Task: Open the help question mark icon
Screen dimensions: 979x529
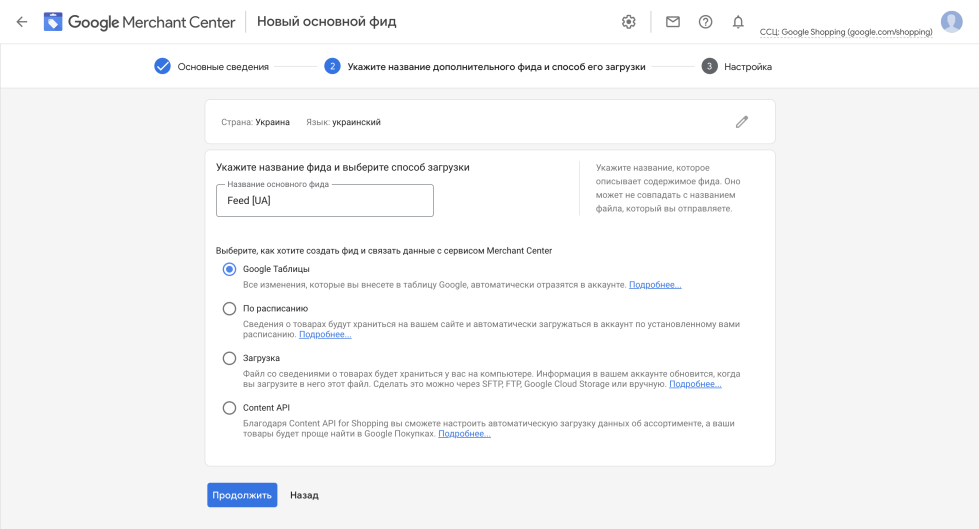Action: [x=706, y=22]
